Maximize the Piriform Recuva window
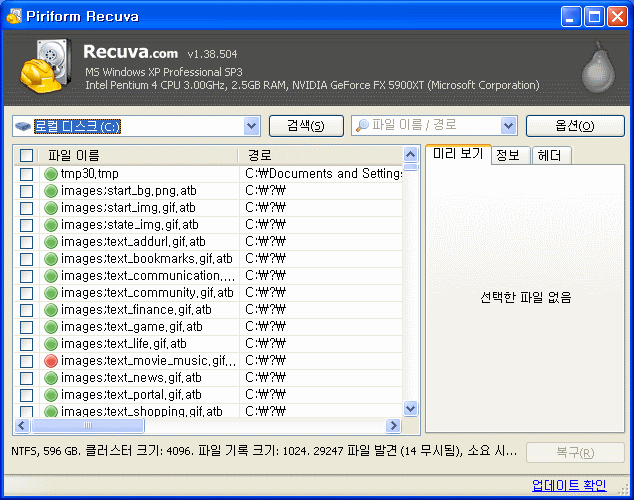 click(594, 17)
